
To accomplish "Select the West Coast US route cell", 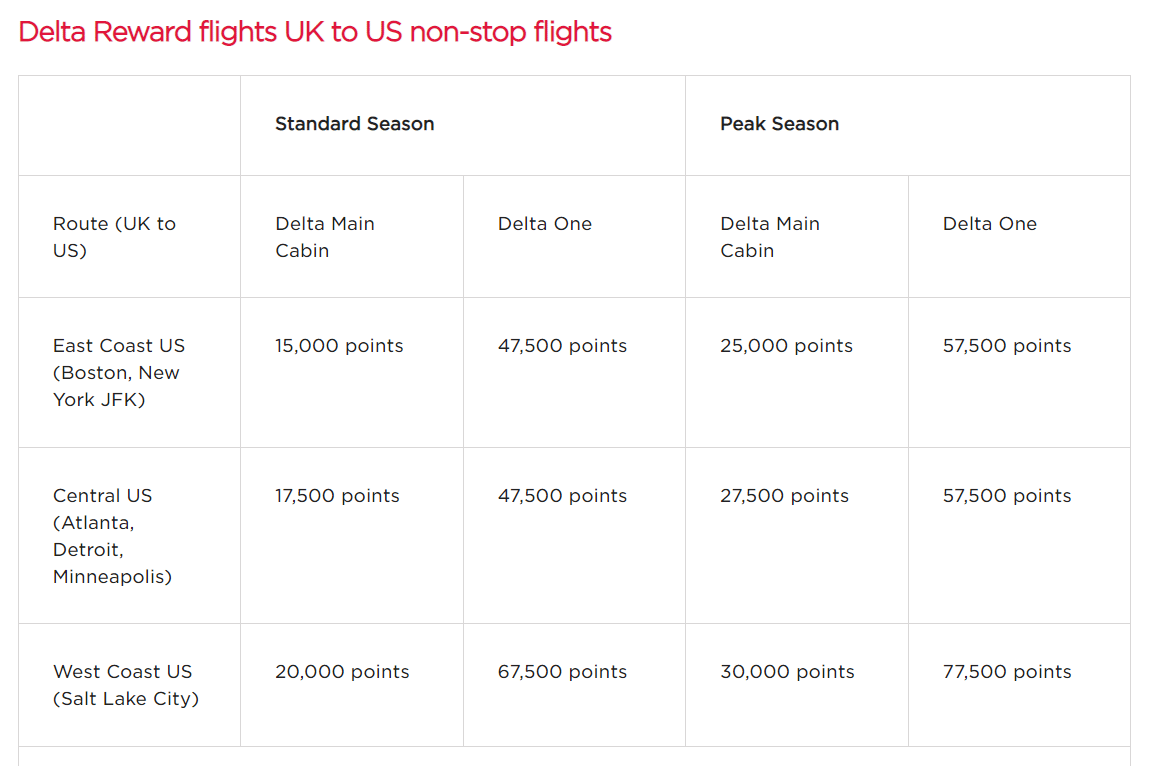I will pyautogui.click(x=125, y=685).
